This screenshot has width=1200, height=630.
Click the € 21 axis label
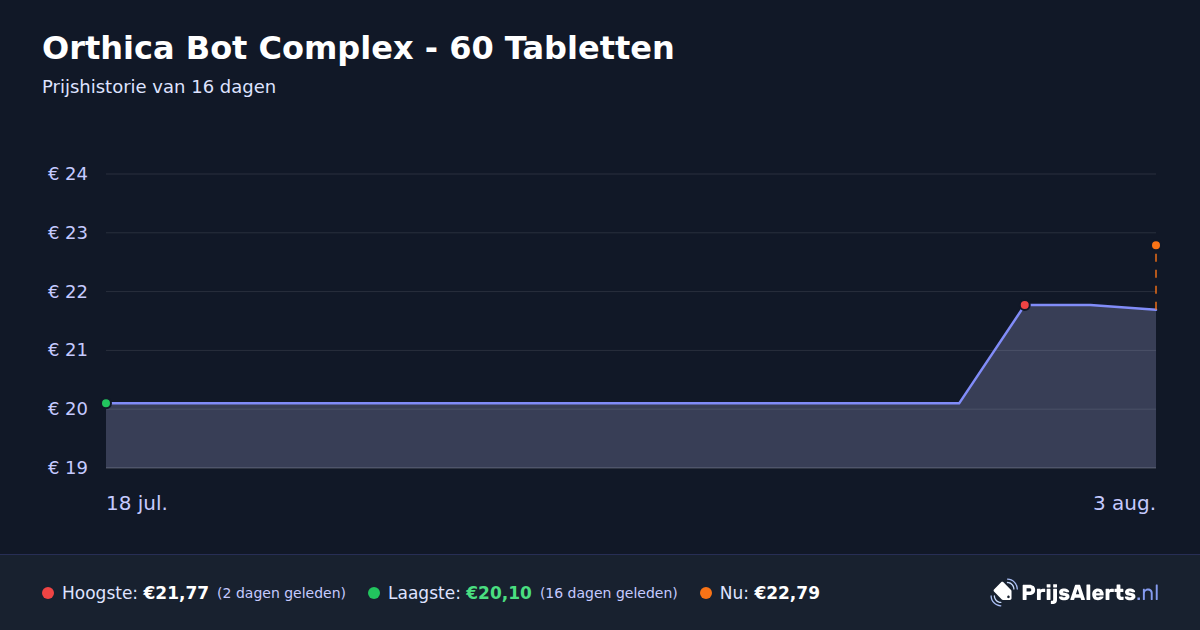(x=68, y=350)
